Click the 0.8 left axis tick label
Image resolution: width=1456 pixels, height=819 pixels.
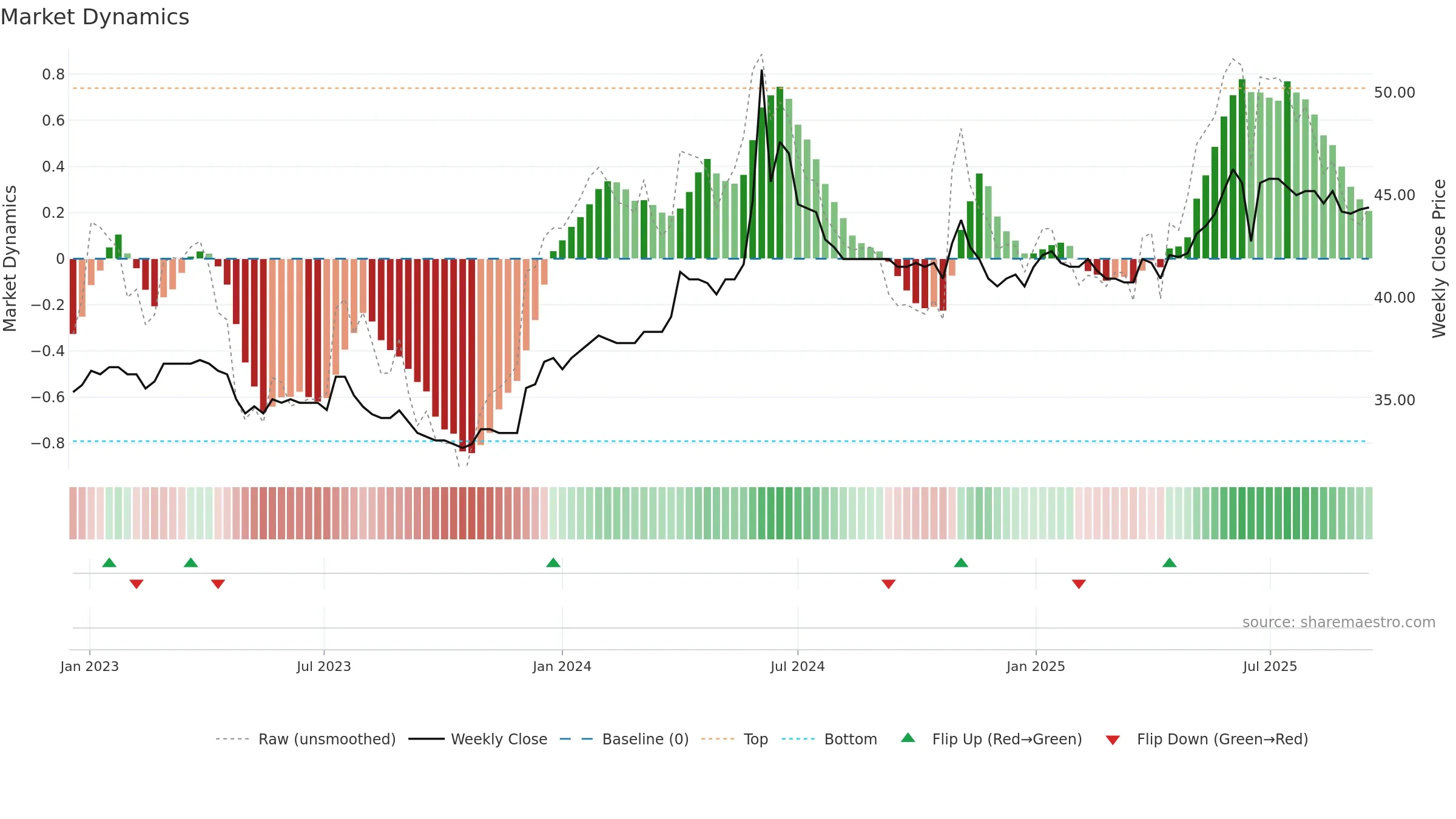pos(53,75)
